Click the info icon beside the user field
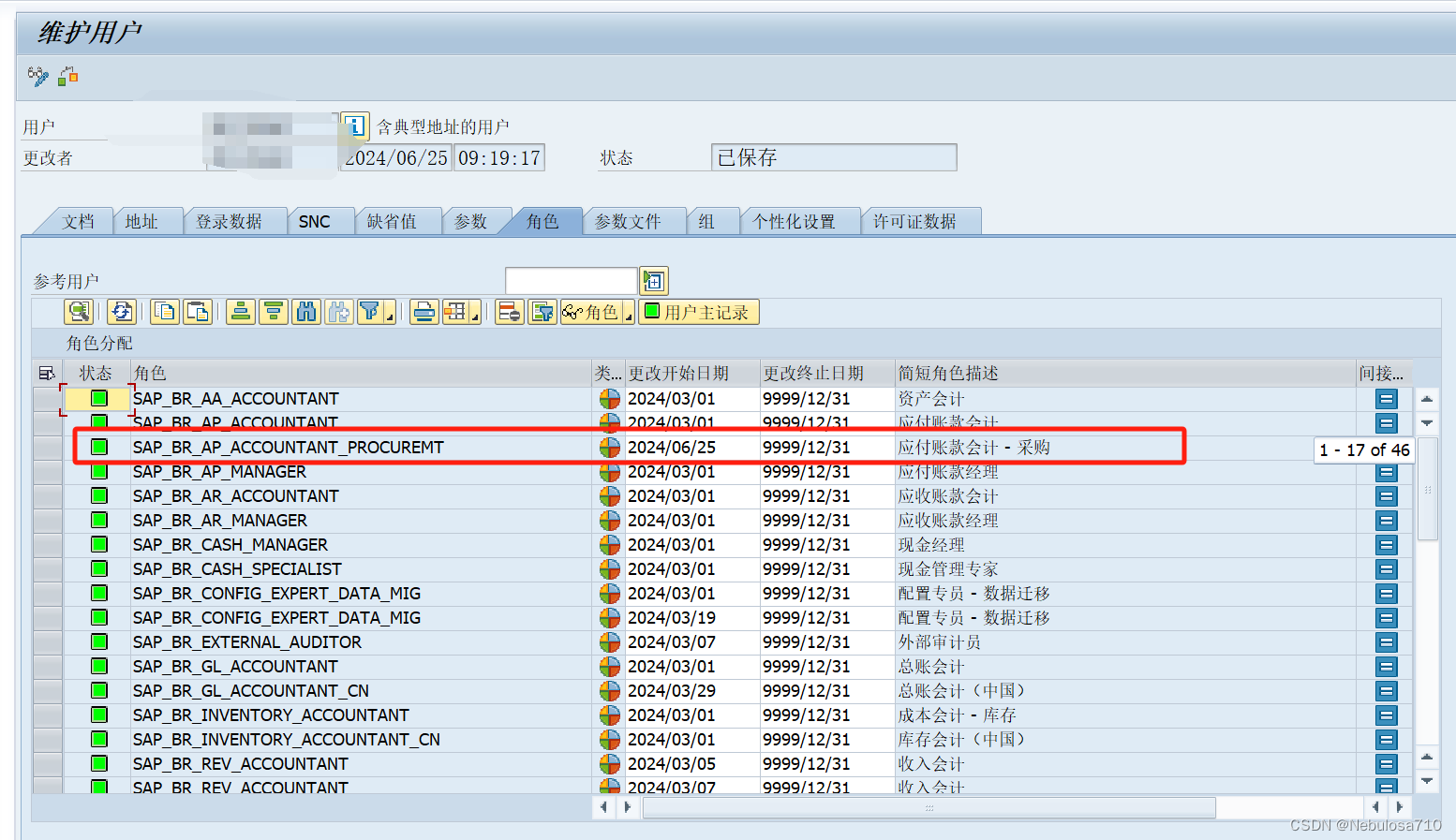This screenshot has height=840, width=1456. 354,125
